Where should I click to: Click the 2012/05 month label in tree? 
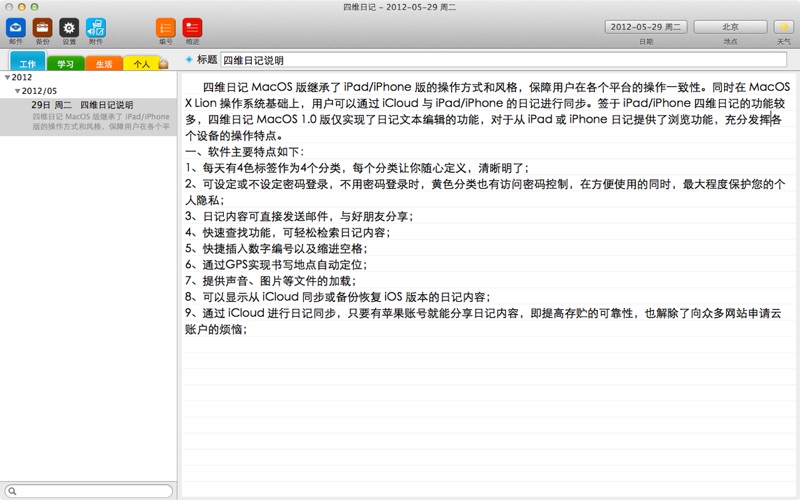pos(39,91)
